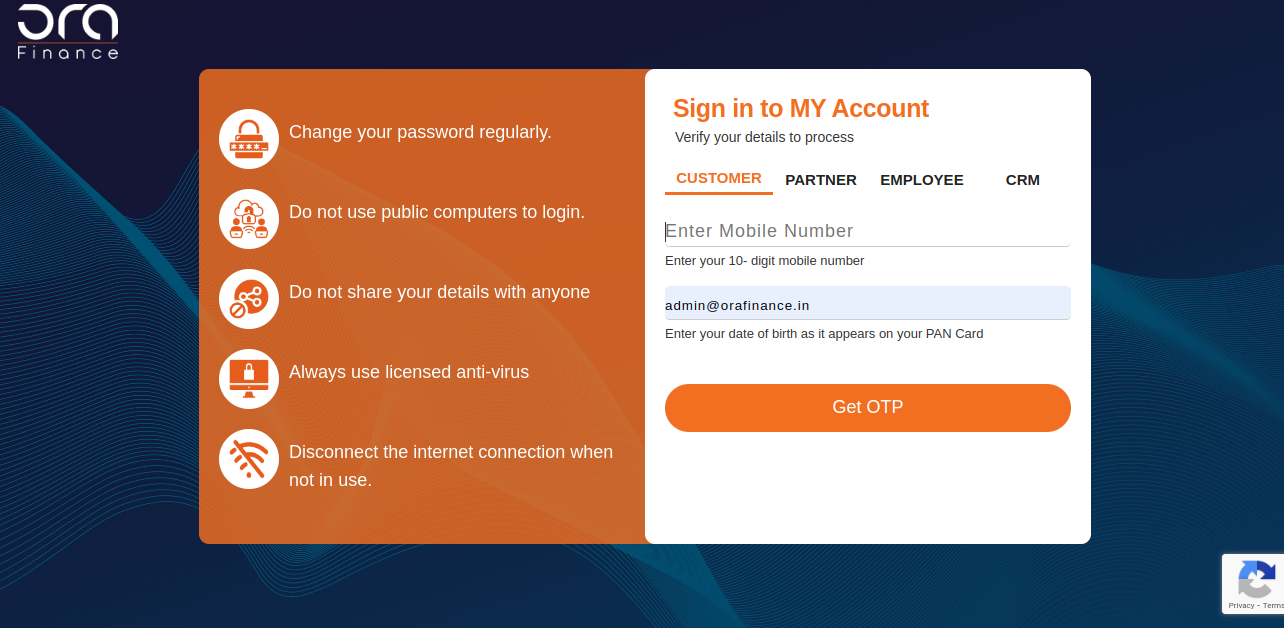1284x628 pixels.
Task: Click 'Enter your 10- digit mobile number' hint
Action: coord(765,261)
